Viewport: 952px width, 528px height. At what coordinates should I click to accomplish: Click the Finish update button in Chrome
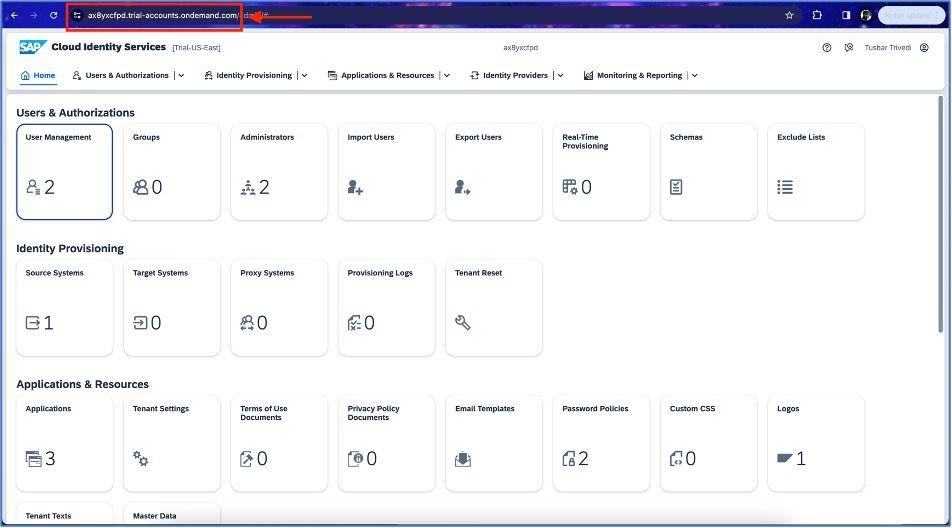click(x=911, y=15)
